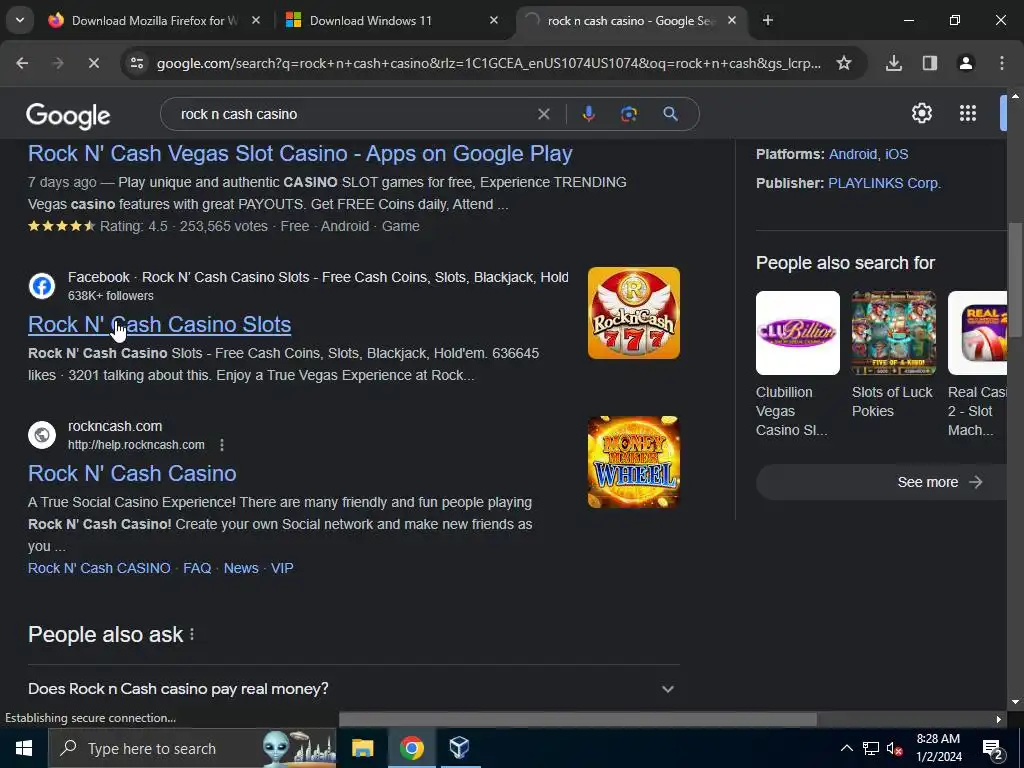Viewport: 1024px width, 768px height.
Task: Open People also ask options menu
Action: click(x=192, y=634)
